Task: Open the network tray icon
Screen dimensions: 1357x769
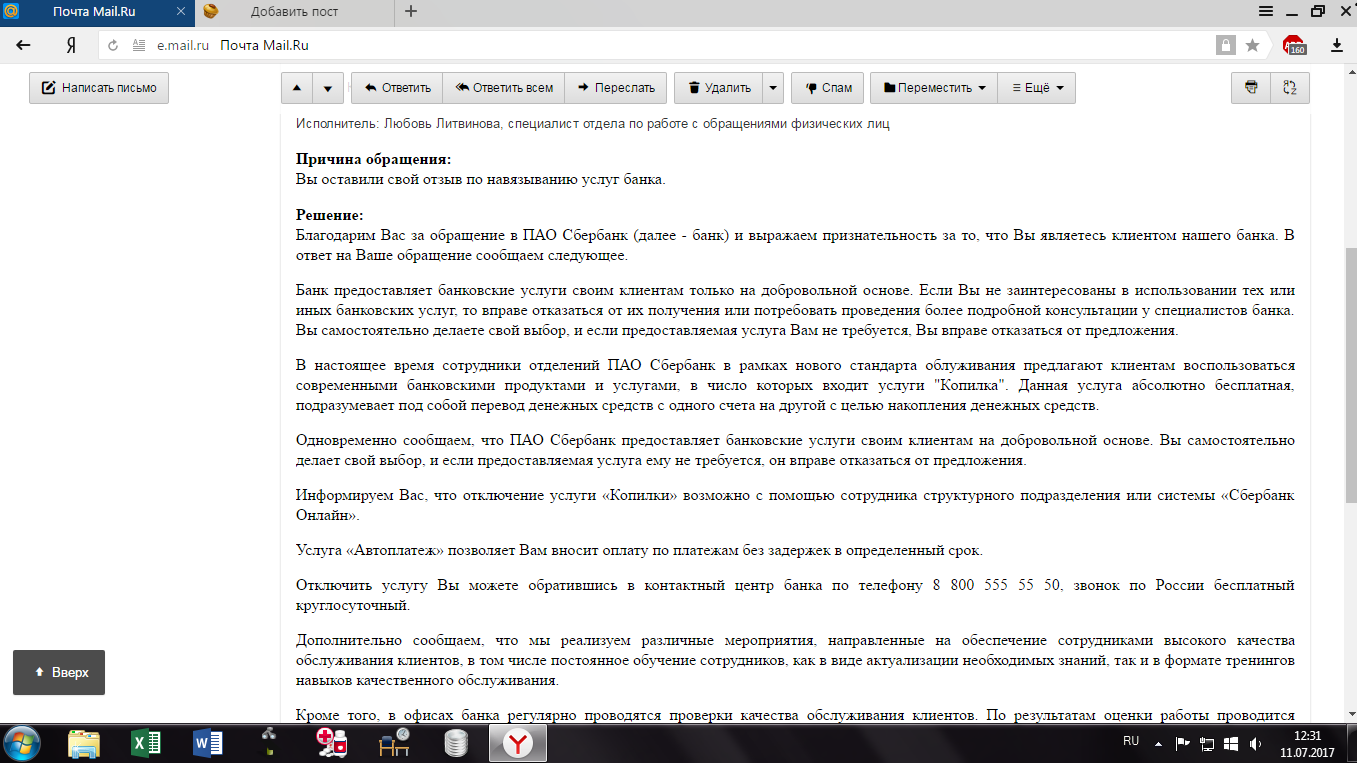Action: click(1206, 744)
